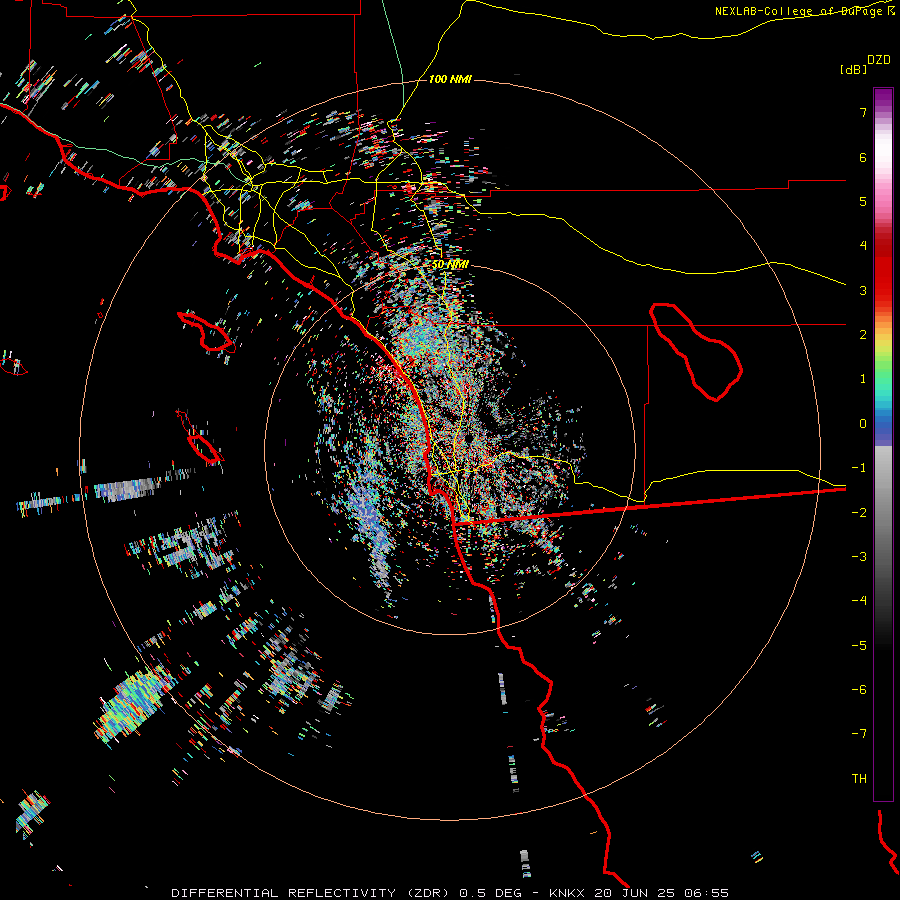Click the positive "1" value on the scale
The width and height of the screenshot is (900, 900).
[863, 379]
